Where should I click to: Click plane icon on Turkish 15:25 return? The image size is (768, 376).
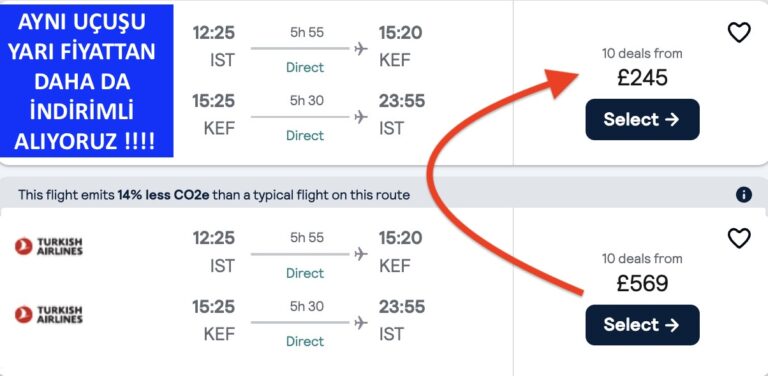pos(360,323)
